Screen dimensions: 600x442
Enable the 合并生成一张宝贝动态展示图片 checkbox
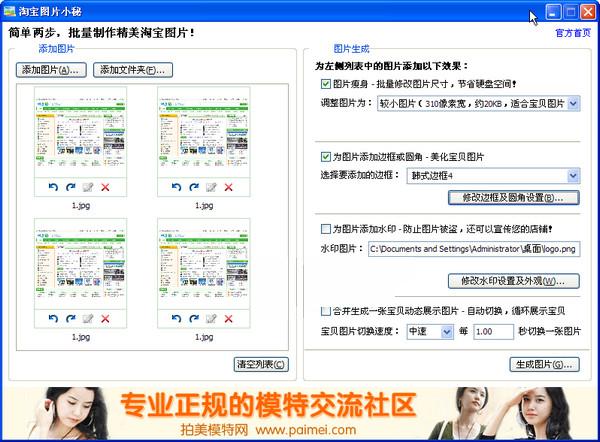(x=326, y=311)
